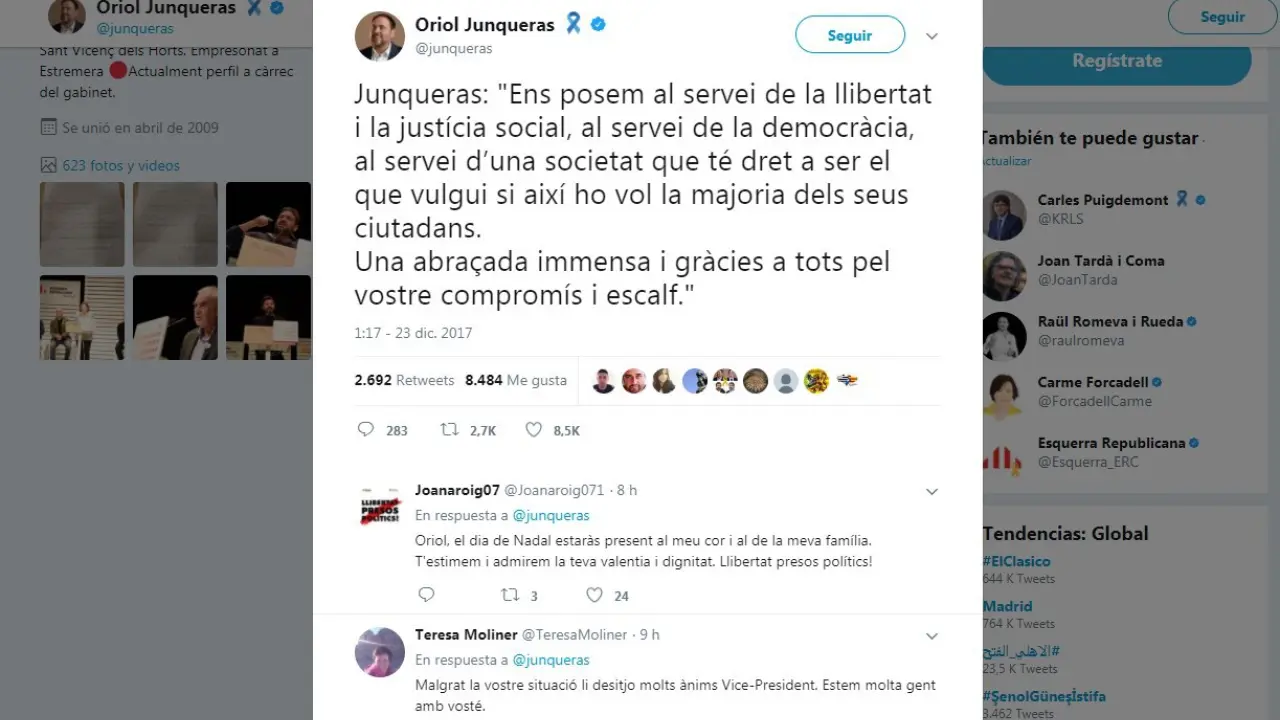Expand options chevron next to the Seguir button
1280x720 pixels.
pyautogui.click(x=932, y=36)
